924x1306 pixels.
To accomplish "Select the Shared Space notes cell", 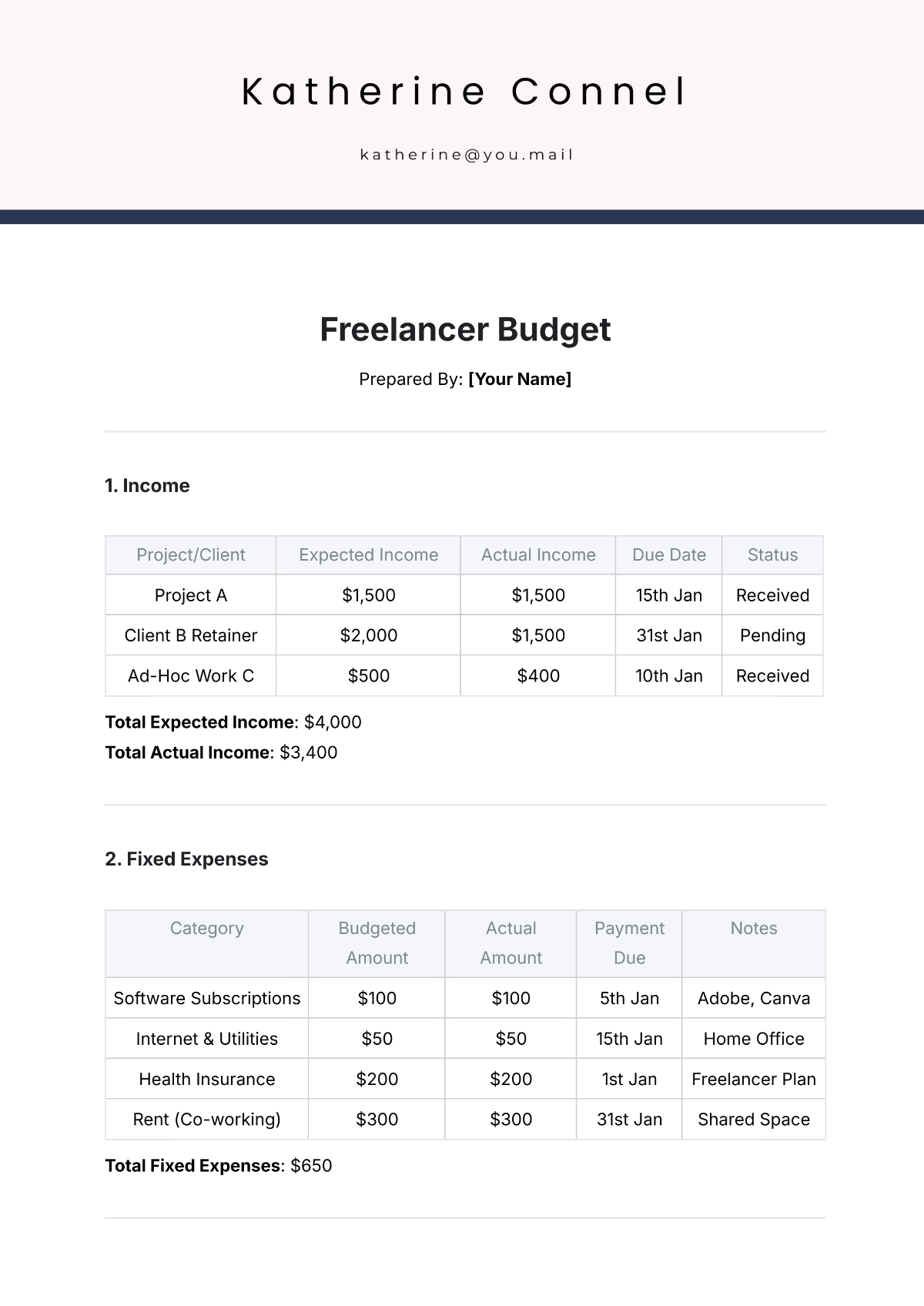I will (x=754, y=1120).
